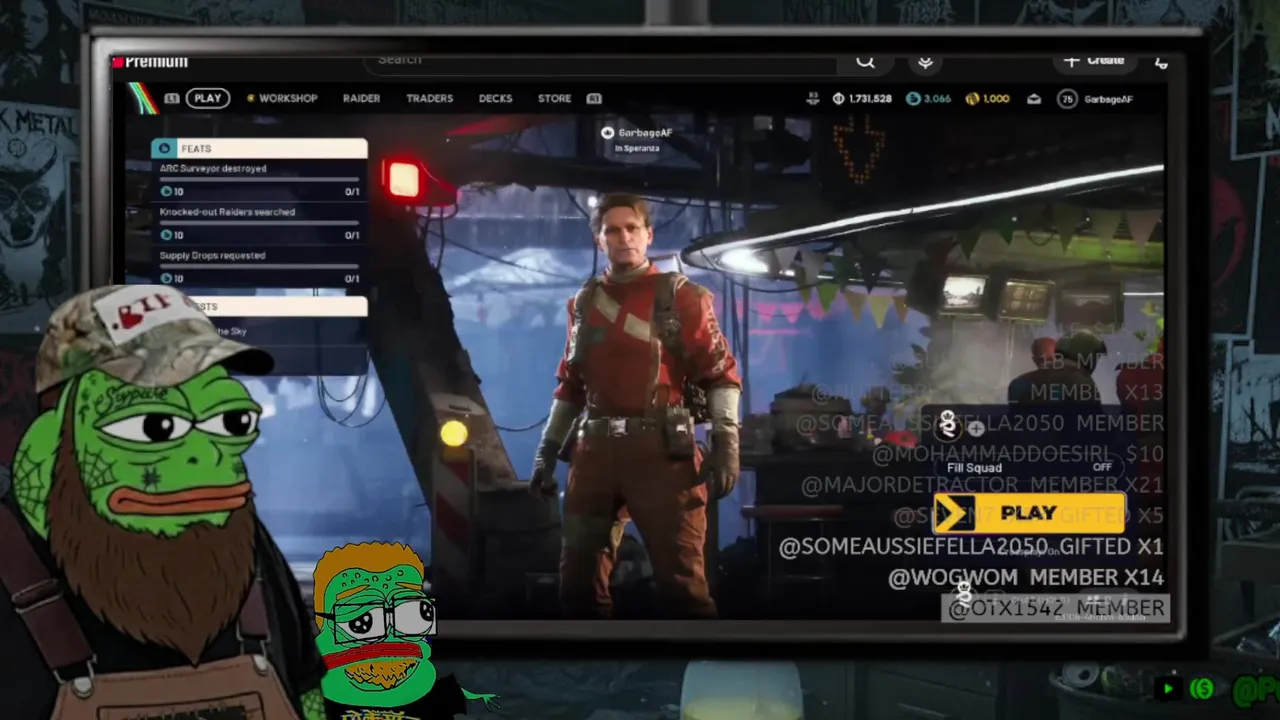
Task: Click the Supply Drops requested progress bar
Action: pos(259,267)
